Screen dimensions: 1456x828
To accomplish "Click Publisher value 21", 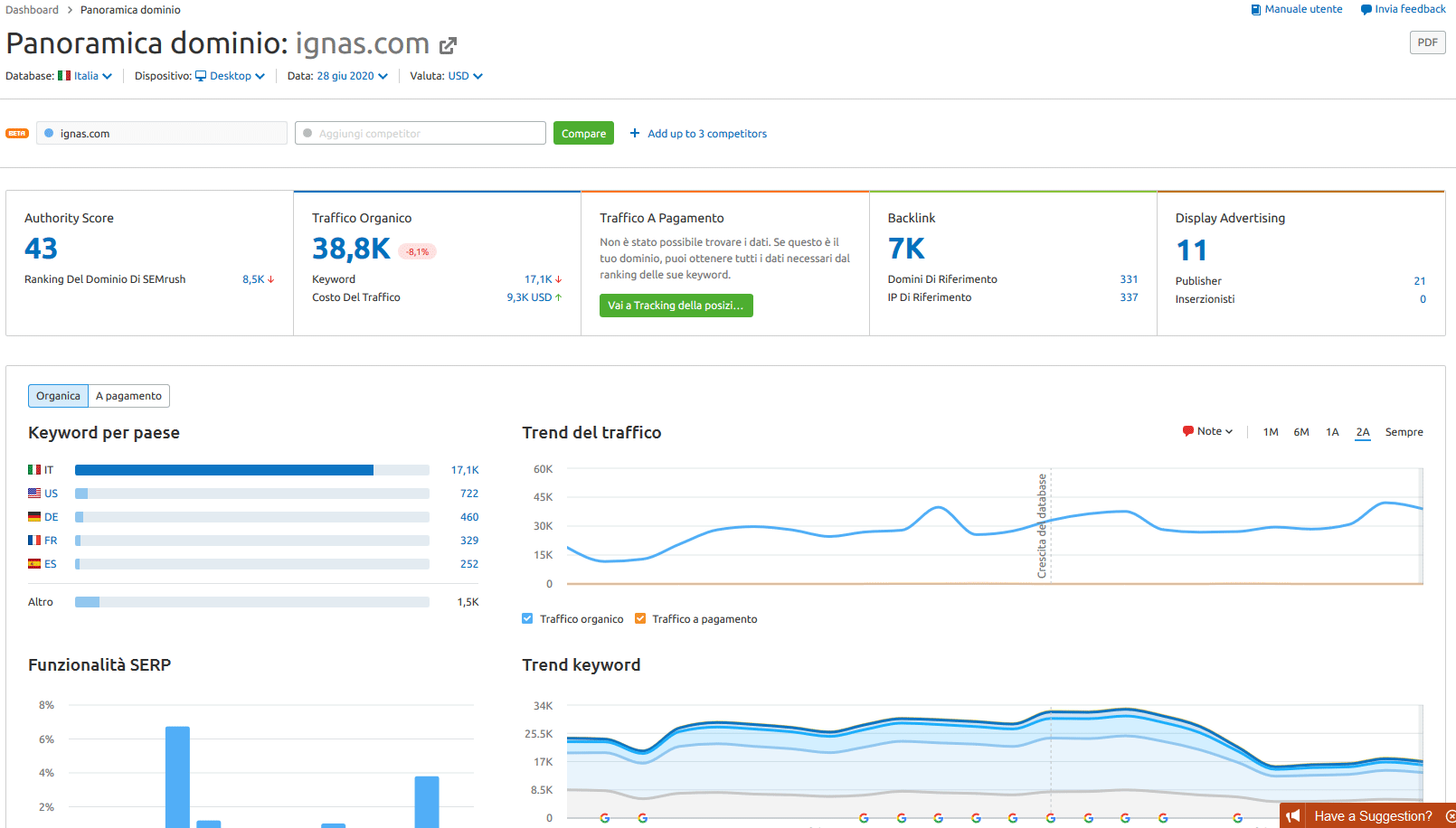I will pos(1420,281).
